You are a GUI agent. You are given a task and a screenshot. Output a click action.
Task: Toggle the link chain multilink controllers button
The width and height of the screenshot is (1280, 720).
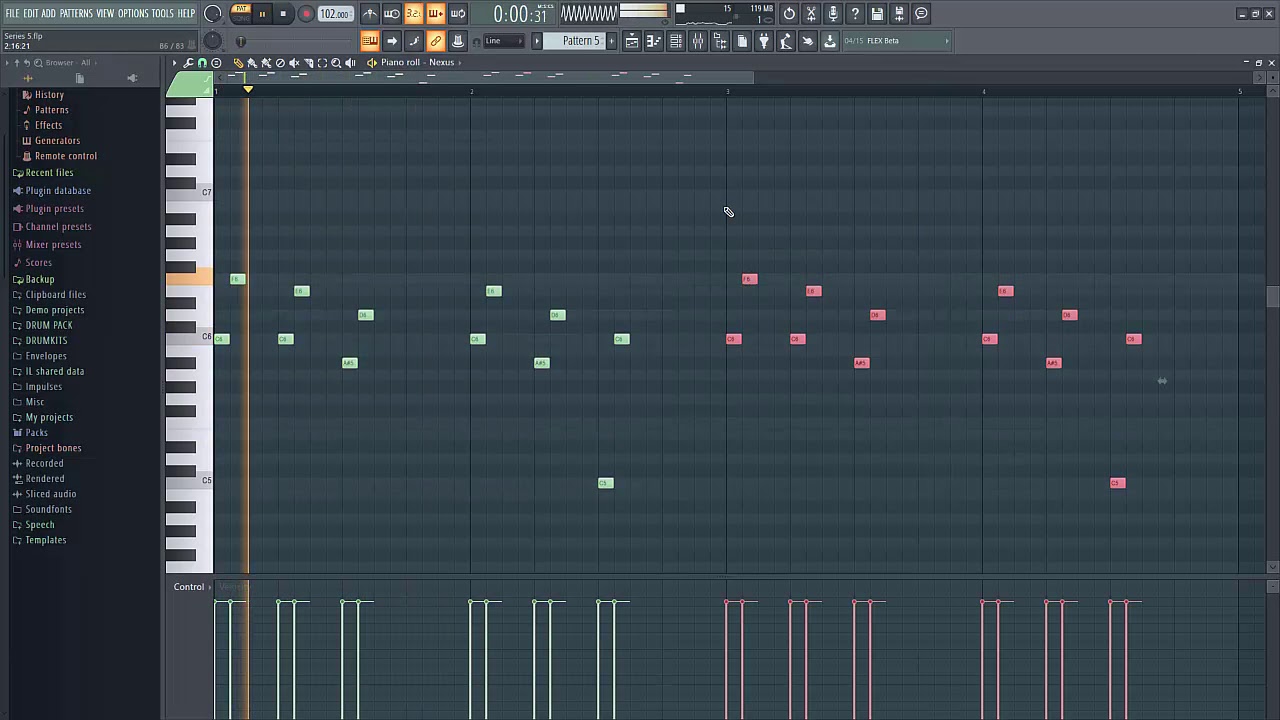click(x=435, y=41)
